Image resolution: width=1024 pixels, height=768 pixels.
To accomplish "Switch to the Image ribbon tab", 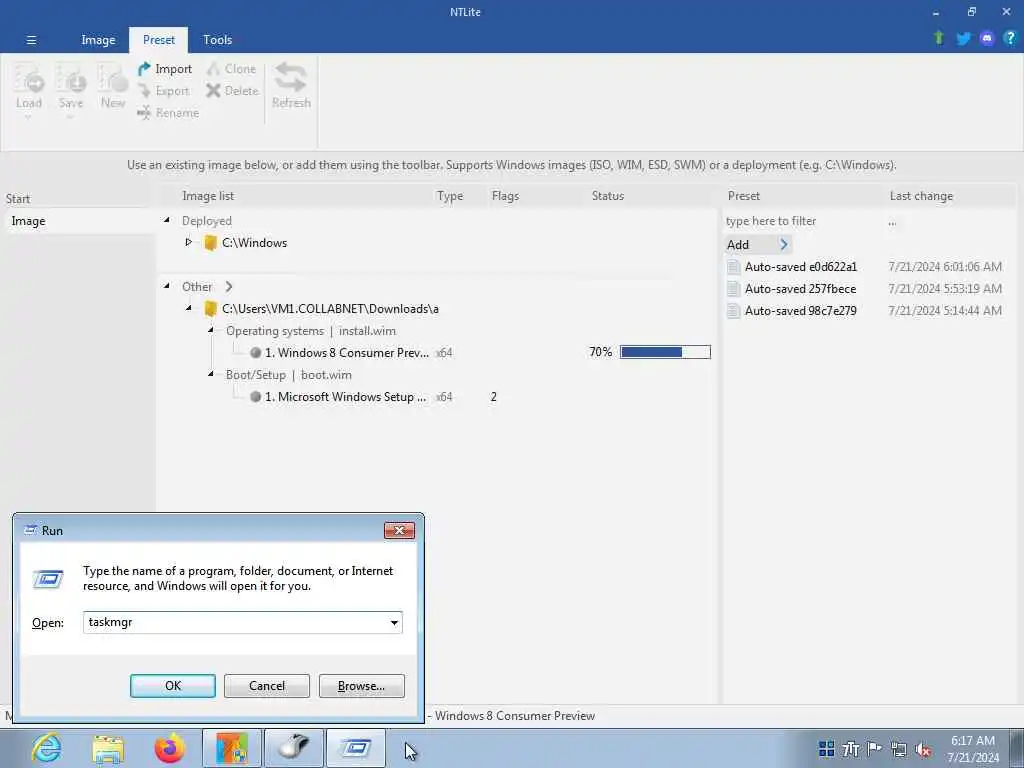I will coord(98,40).
